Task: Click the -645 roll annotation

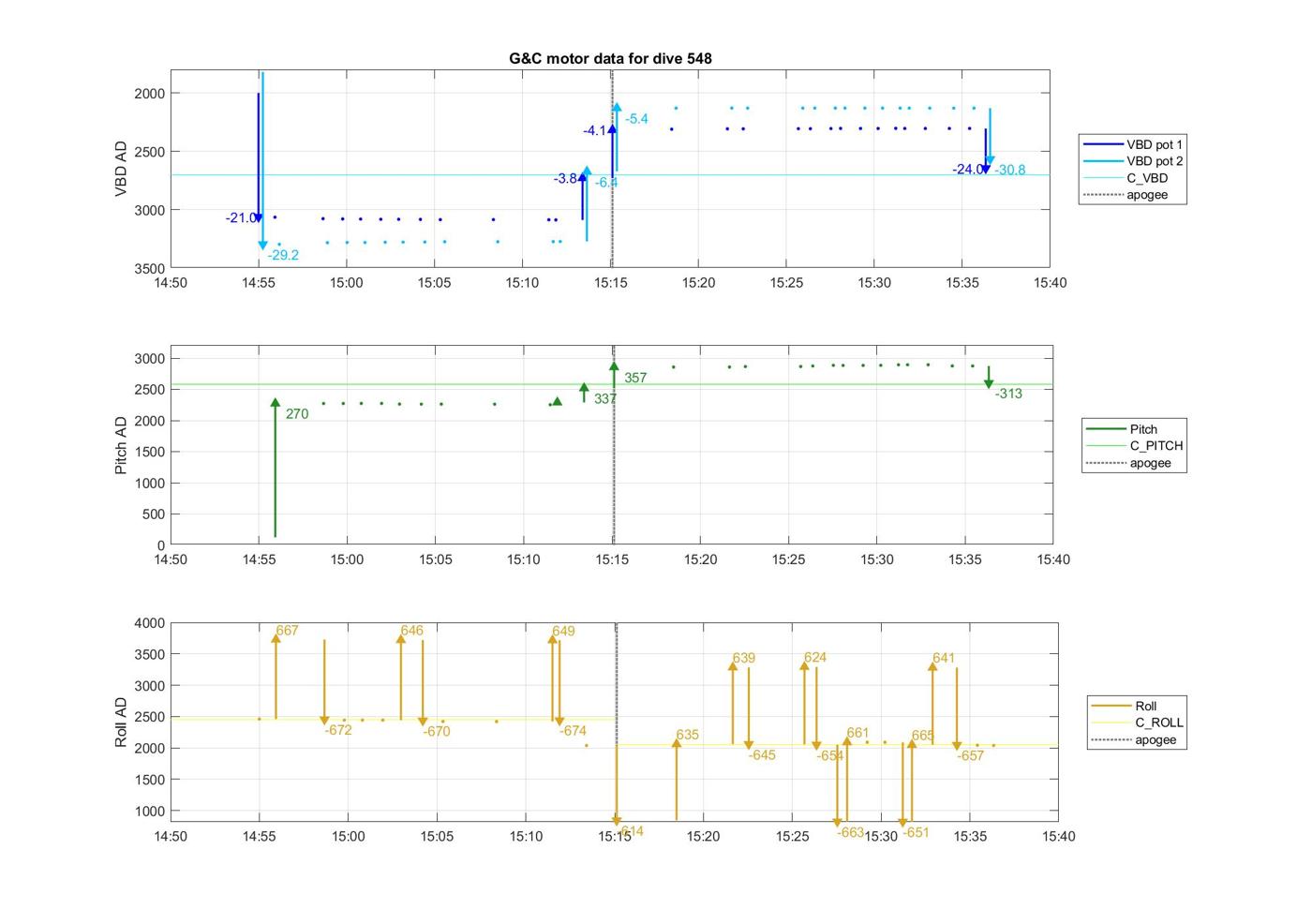Action: tap(762, 755)
